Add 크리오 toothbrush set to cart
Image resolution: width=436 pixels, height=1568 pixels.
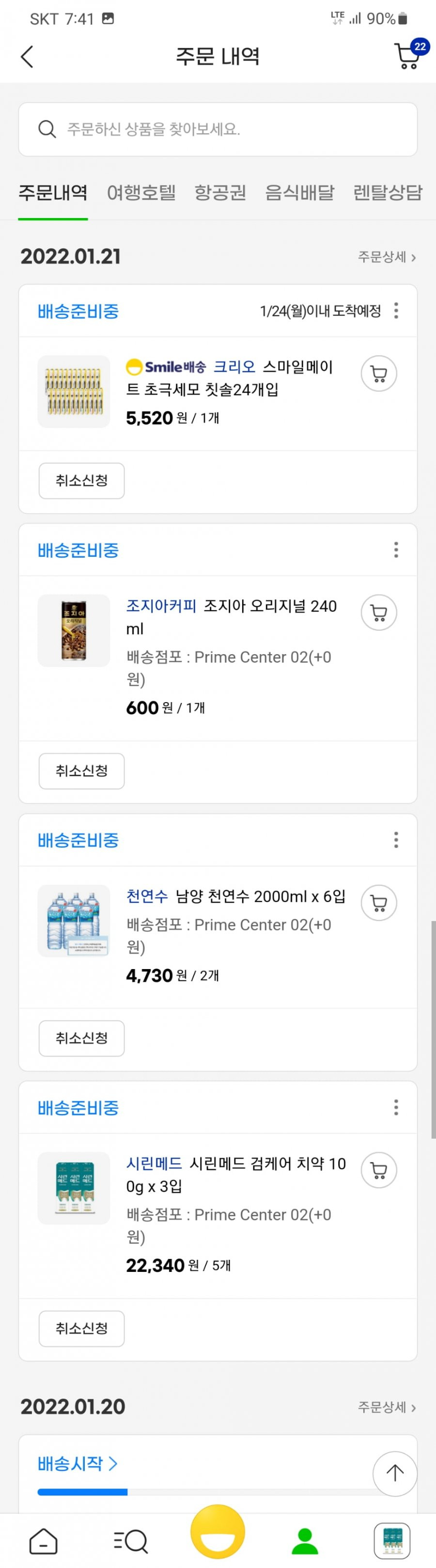379,373
